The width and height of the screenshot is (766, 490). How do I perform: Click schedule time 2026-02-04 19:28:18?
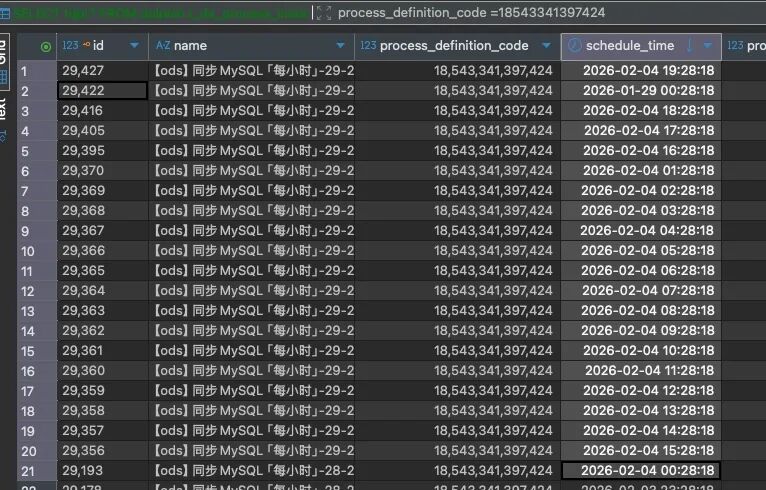click(x=641, y=71)
